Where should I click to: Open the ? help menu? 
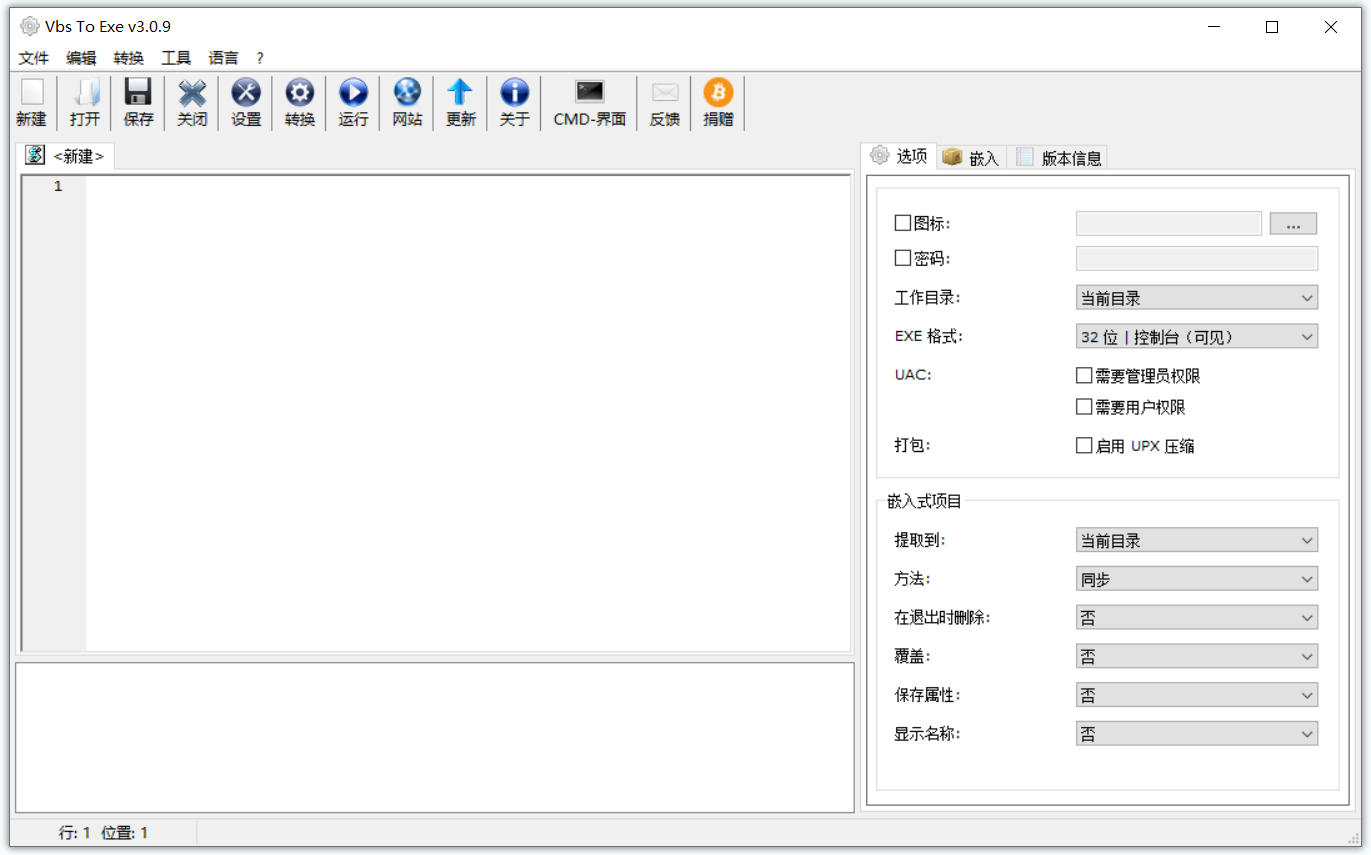tap(260, 58)
